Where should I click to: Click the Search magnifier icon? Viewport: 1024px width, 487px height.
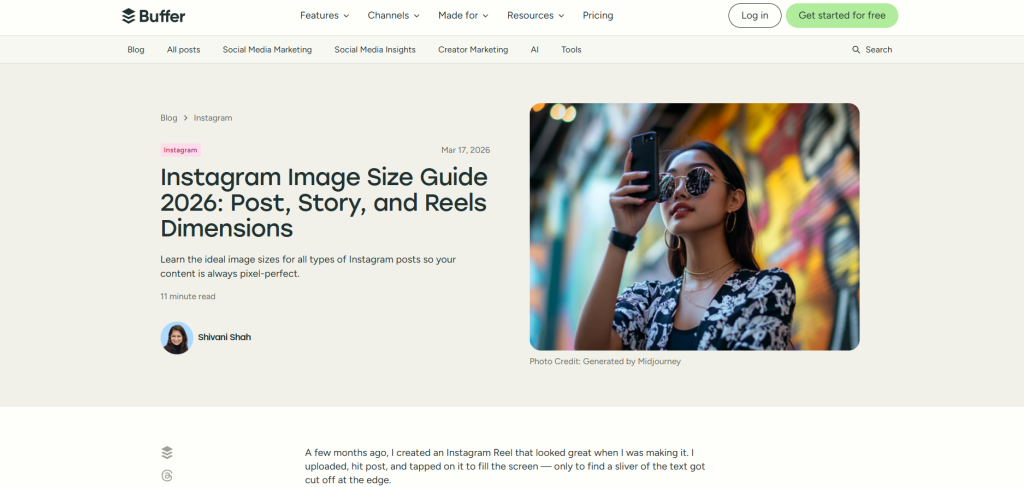[856, 50]
